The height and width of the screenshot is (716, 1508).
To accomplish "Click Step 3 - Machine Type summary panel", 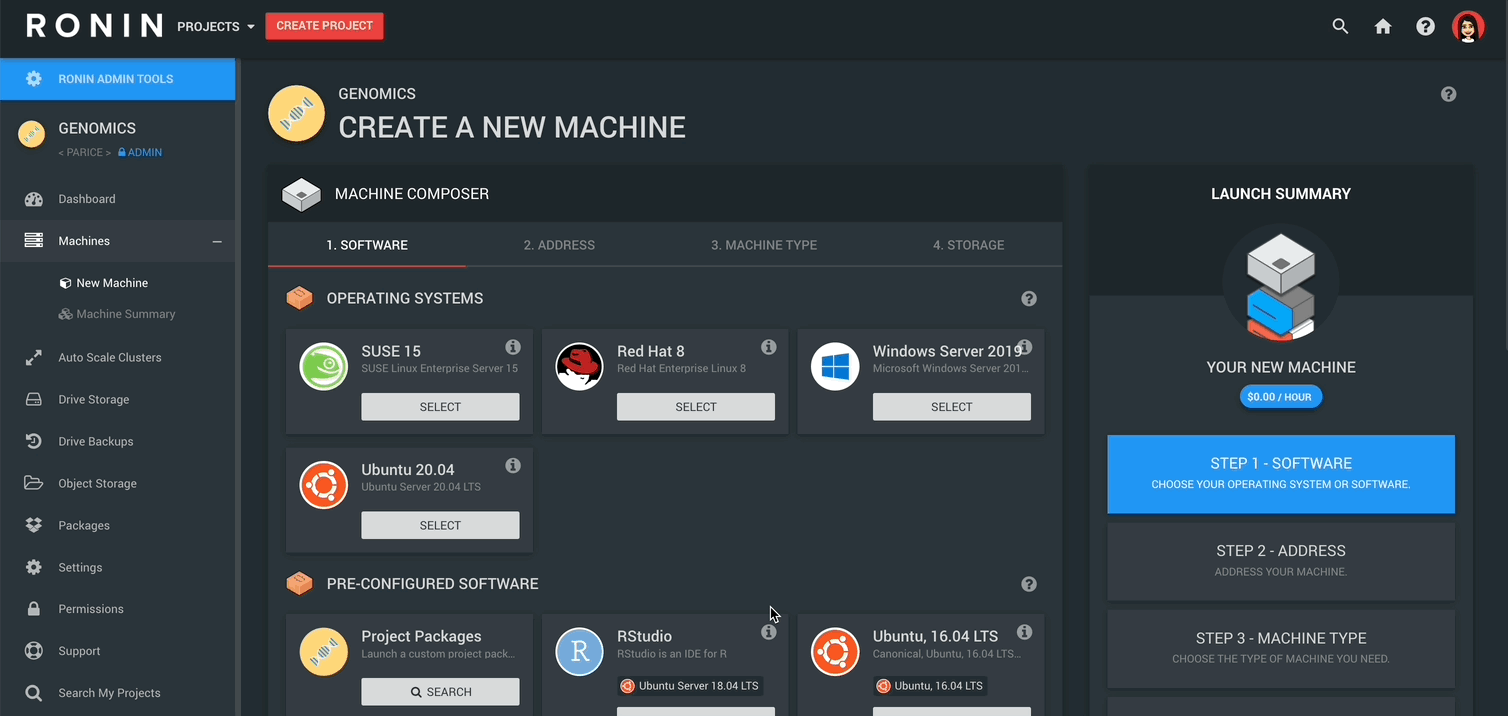I will point(1281,648).
